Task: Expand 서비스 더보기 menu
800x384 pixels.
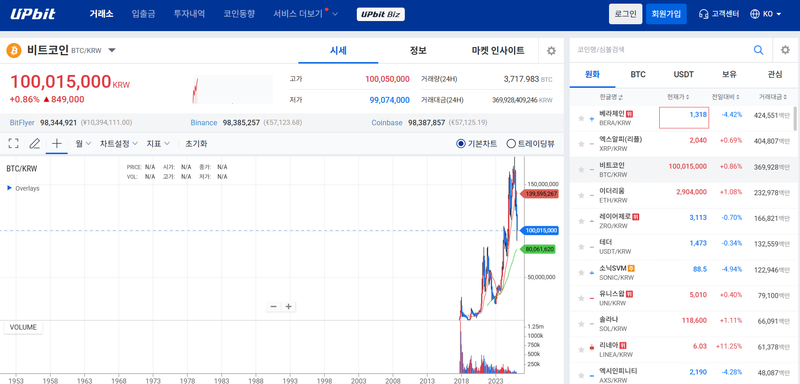Action: [306, 14]
